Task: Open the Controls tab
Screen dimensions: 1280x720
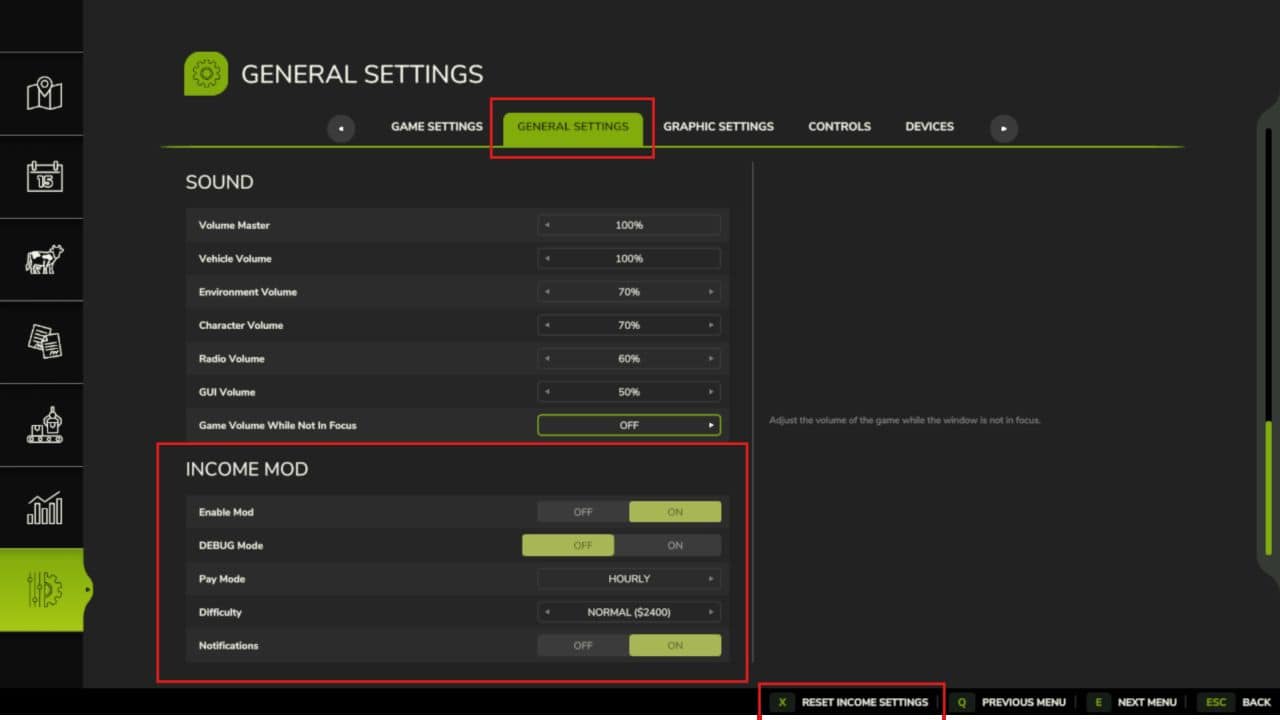Action: click(839, 126)
